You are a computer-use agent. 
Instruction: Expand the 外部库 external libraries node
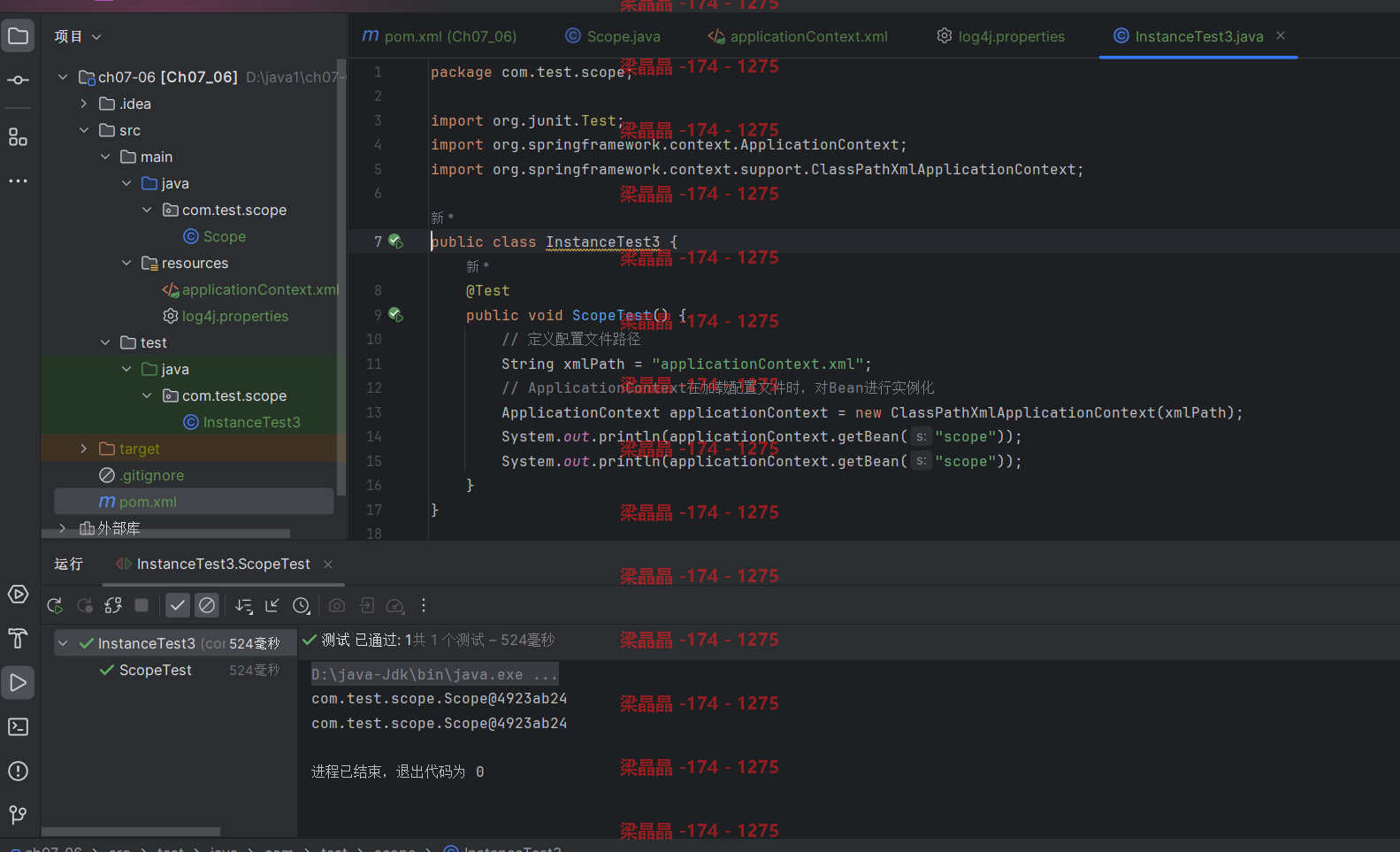pos(63,528)
